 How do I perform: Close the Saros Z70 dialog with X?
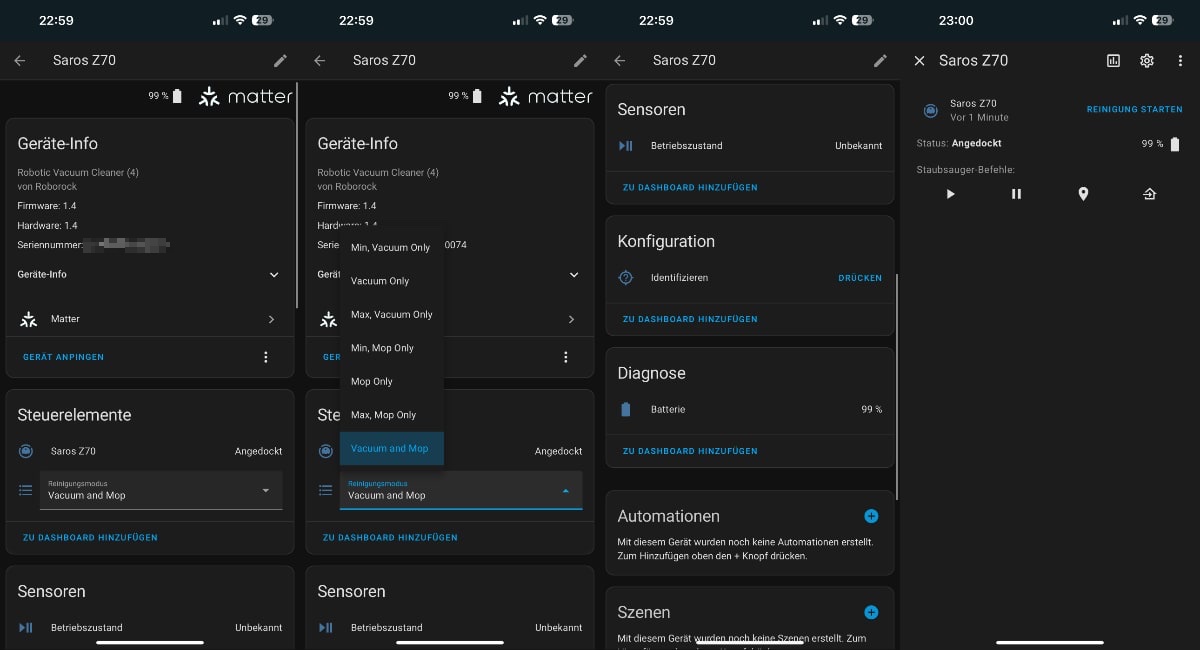tap(919, 61)
